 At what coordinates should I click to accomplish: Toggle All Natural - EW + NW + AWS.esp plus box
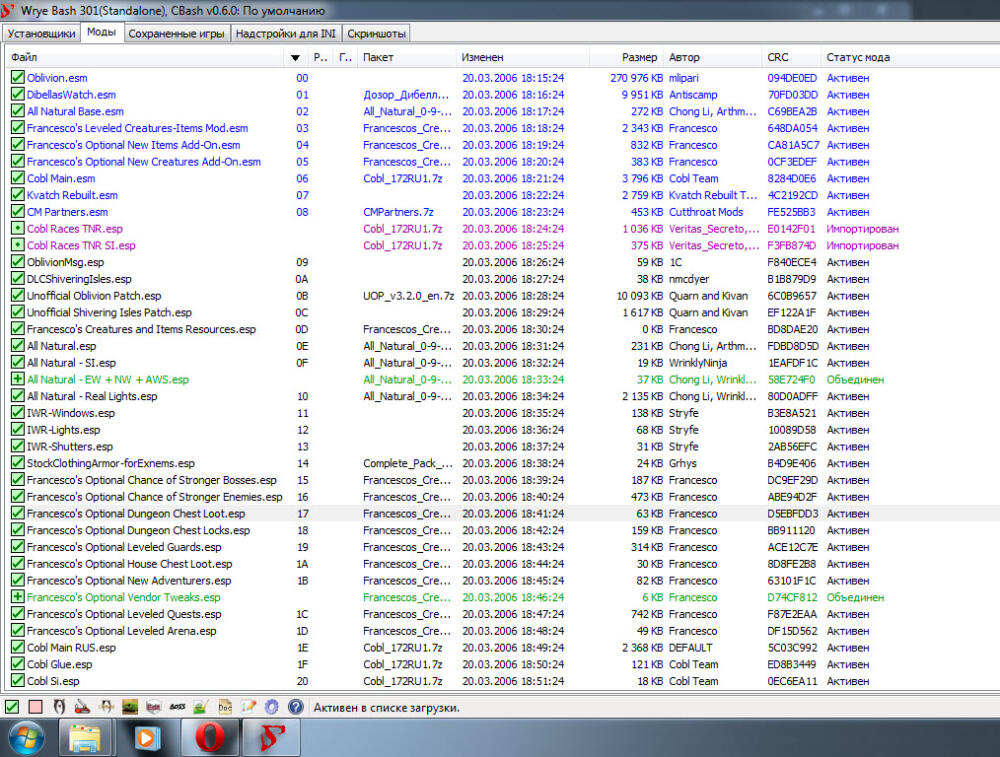[x=17, y=379]
